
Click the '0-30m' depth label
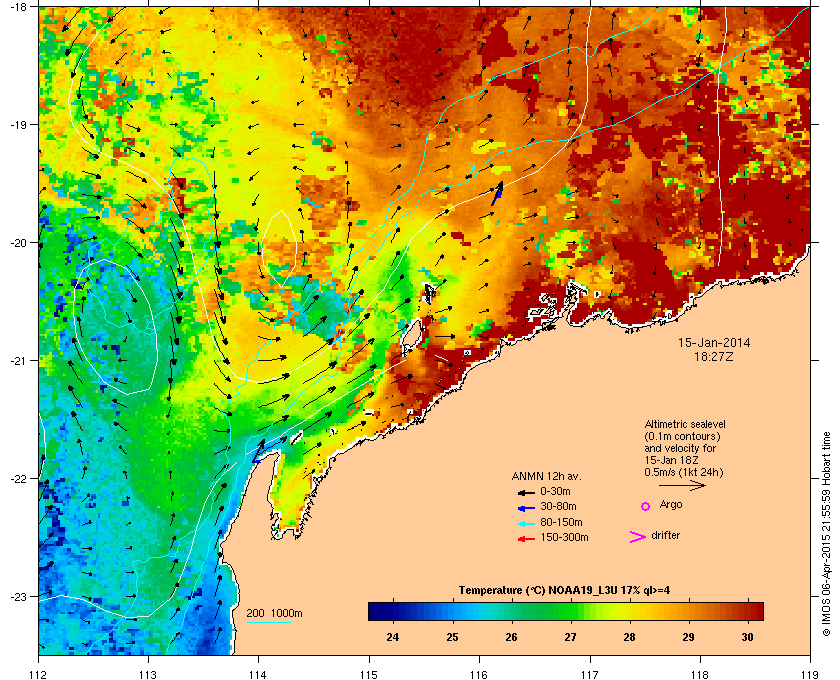[555, 491]
